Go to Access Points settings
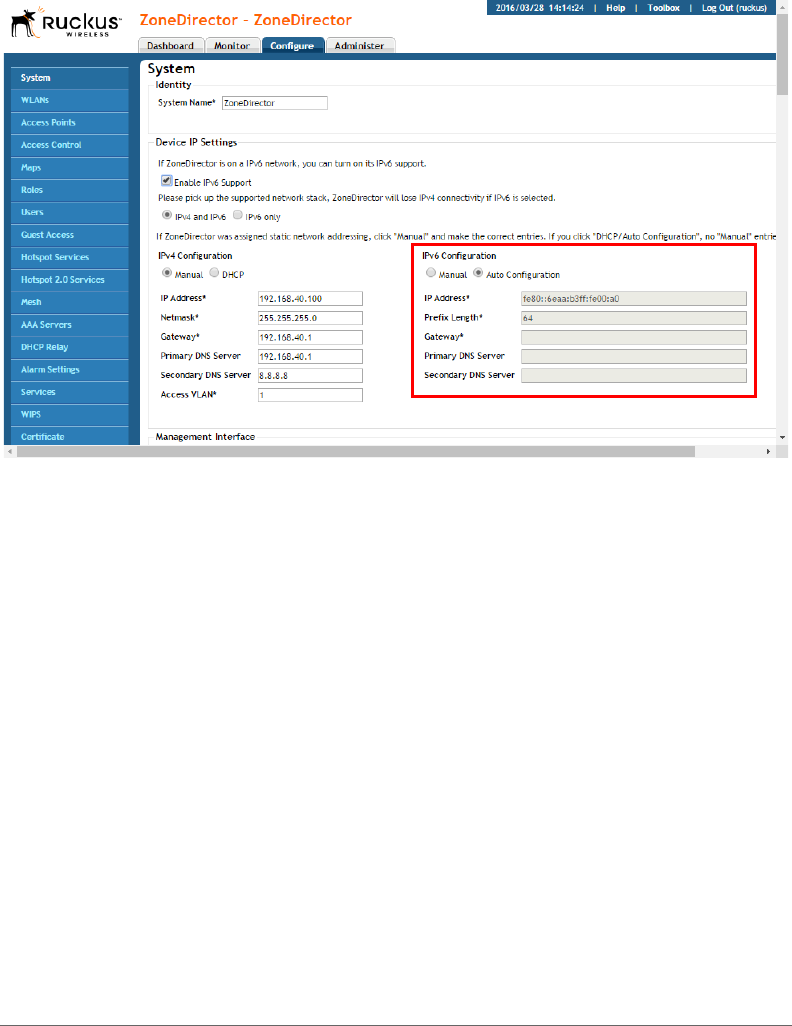792x1026 pixels. pos(69,123)
